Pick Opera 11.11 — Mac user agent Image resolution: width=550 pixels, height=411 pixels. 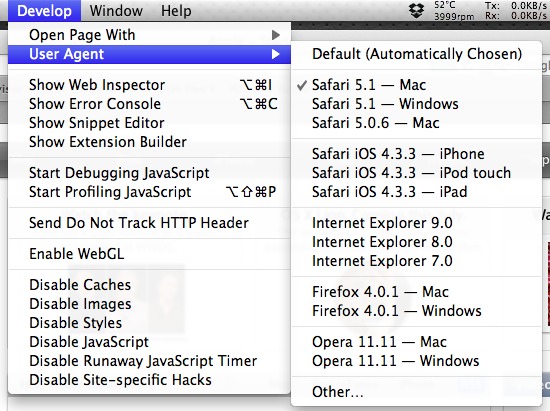click(416, 342)
